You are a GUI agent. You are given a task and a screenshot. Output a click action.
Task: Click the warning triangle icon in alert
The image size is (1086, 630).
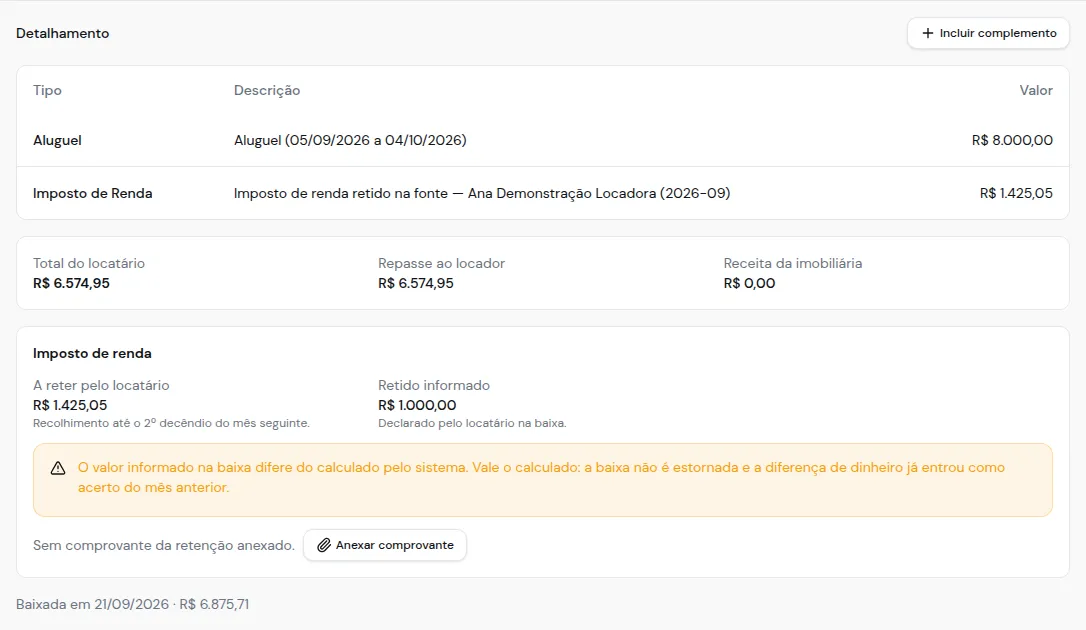point(58,469)
